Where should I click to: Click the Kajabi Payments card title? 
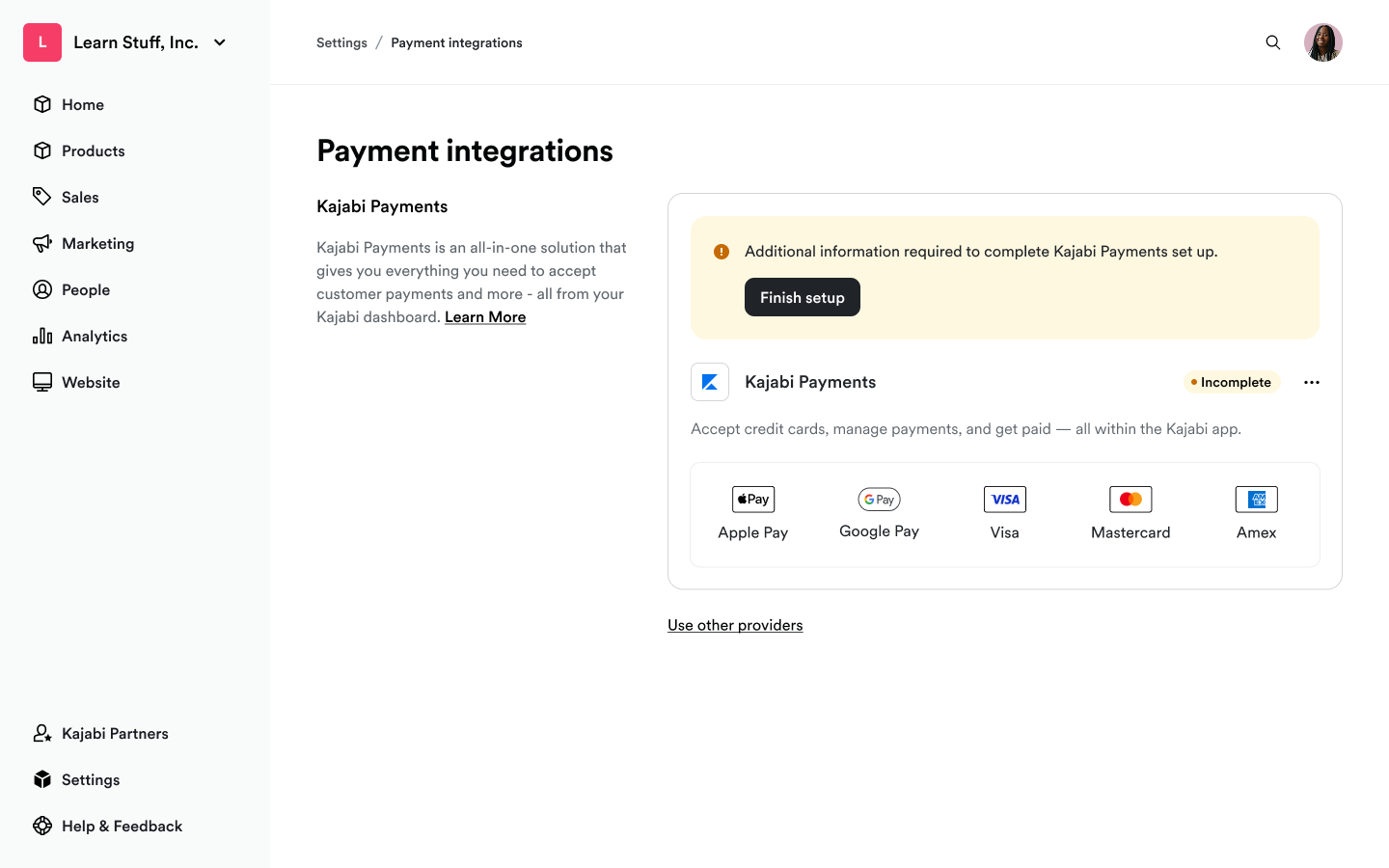point(810,382)
